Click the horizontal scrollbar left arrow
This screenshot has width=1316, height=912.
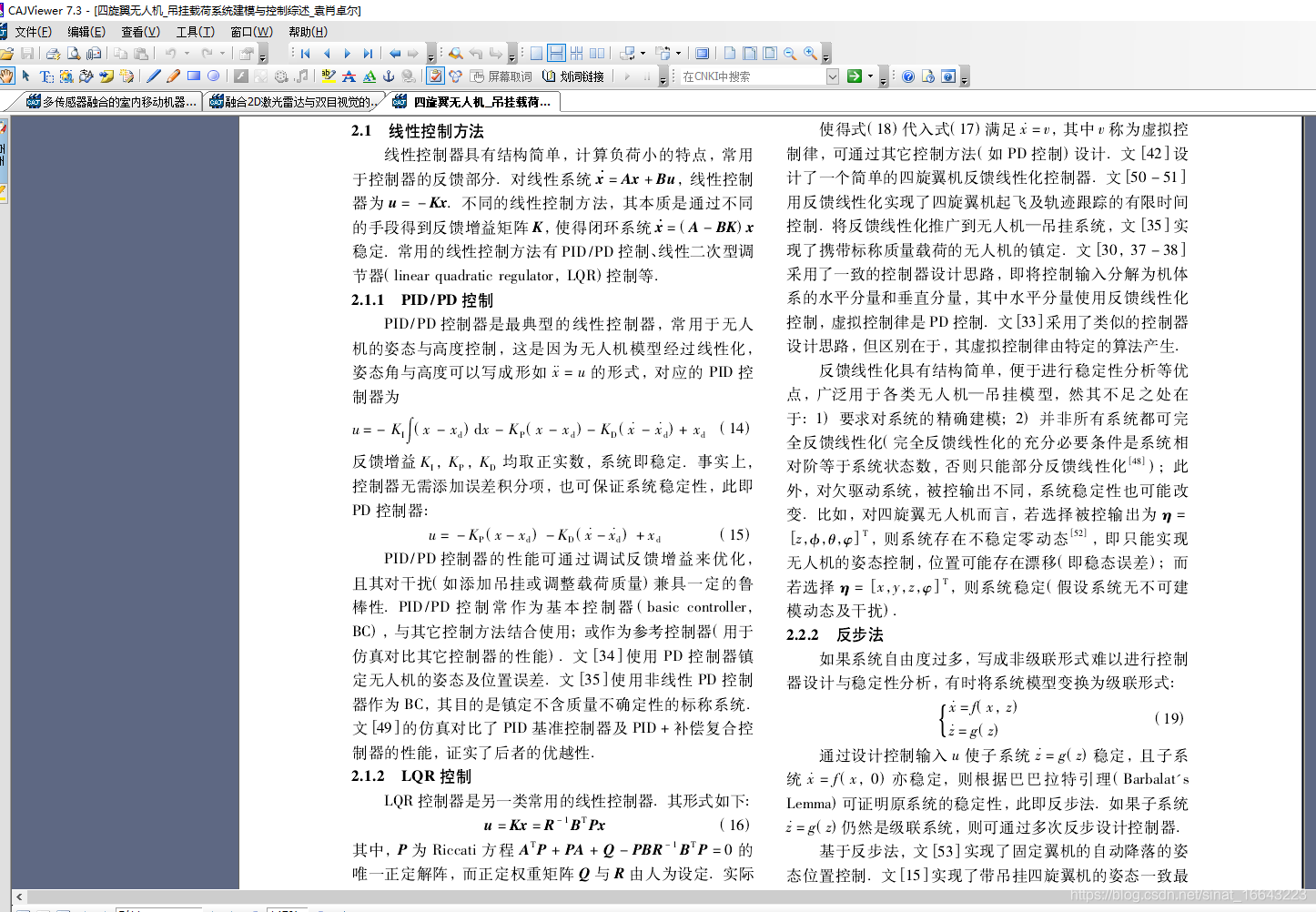tap(19, 897)
